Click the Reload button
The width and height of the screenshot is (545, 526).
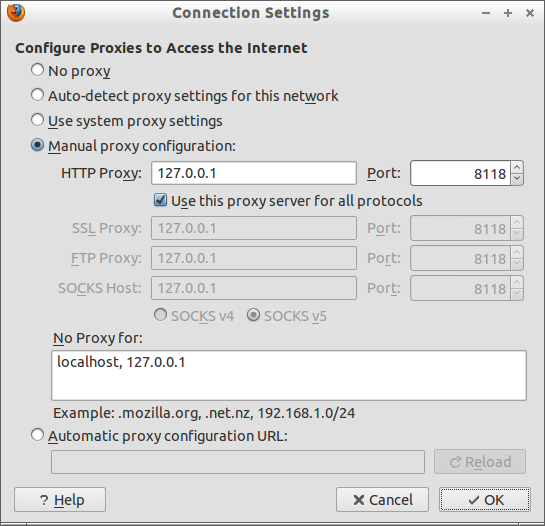480,462
